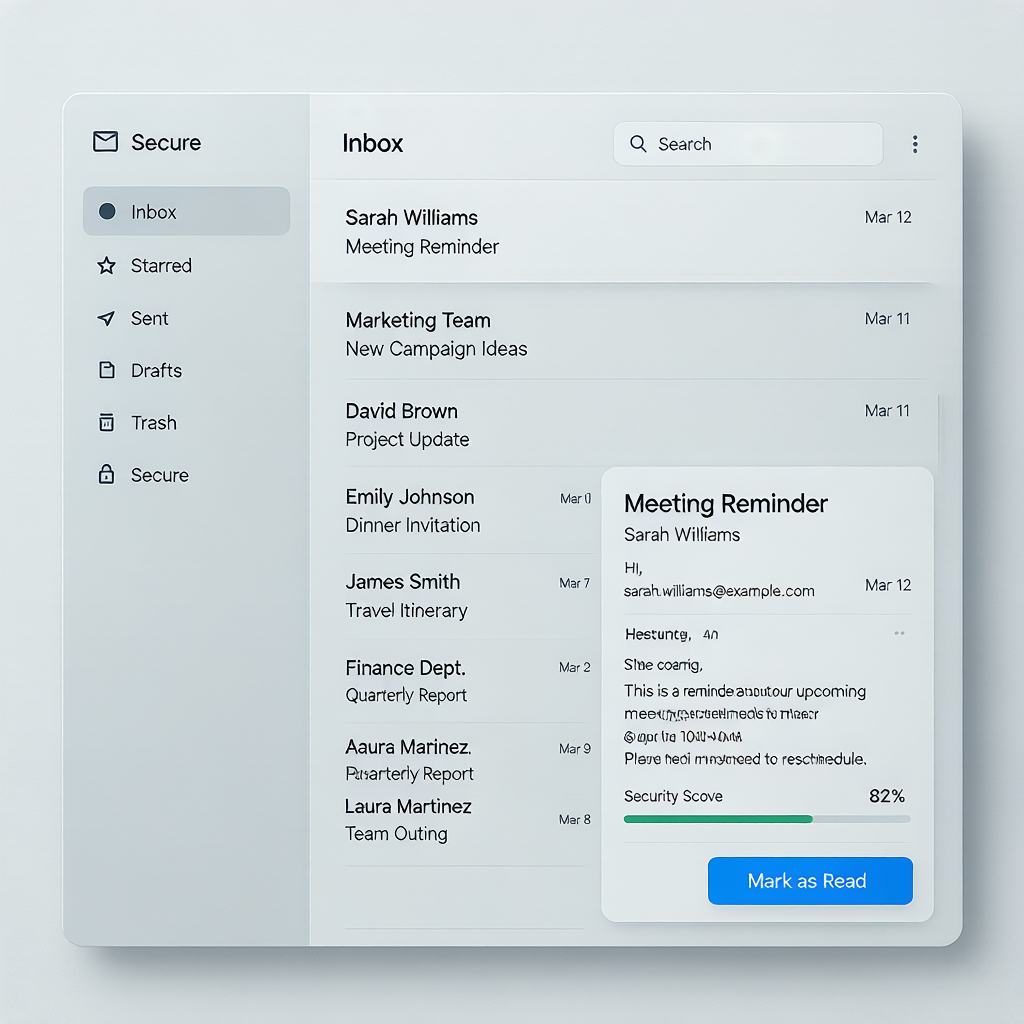Viewport: 1024px width, 1024px height.
Task: Click Mar 2 date on Finance Dept. row
Action: coord(574,667)
